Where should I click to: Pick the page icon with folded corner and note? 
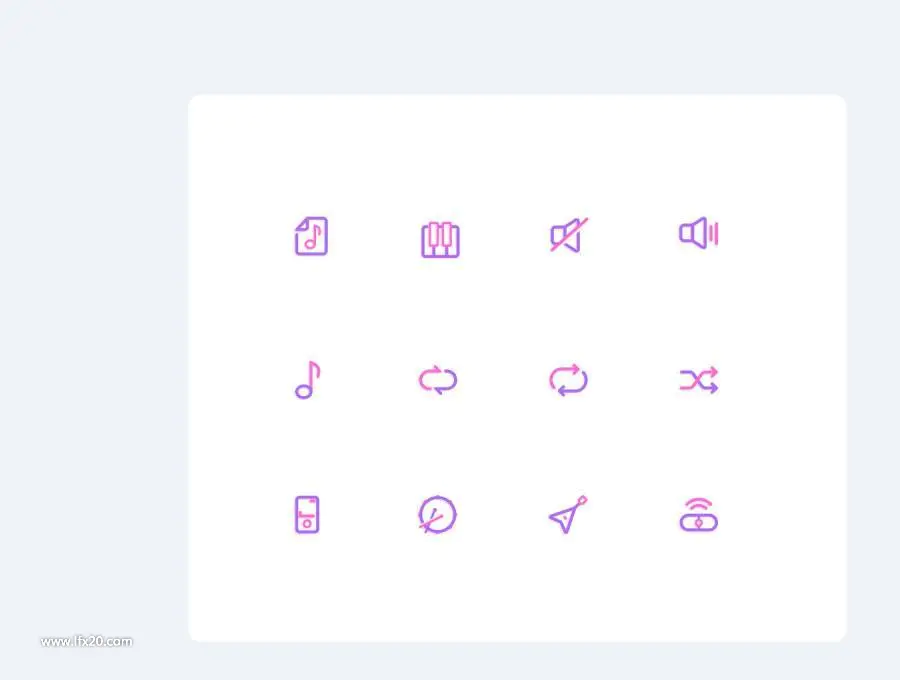[x=311, y=236]
